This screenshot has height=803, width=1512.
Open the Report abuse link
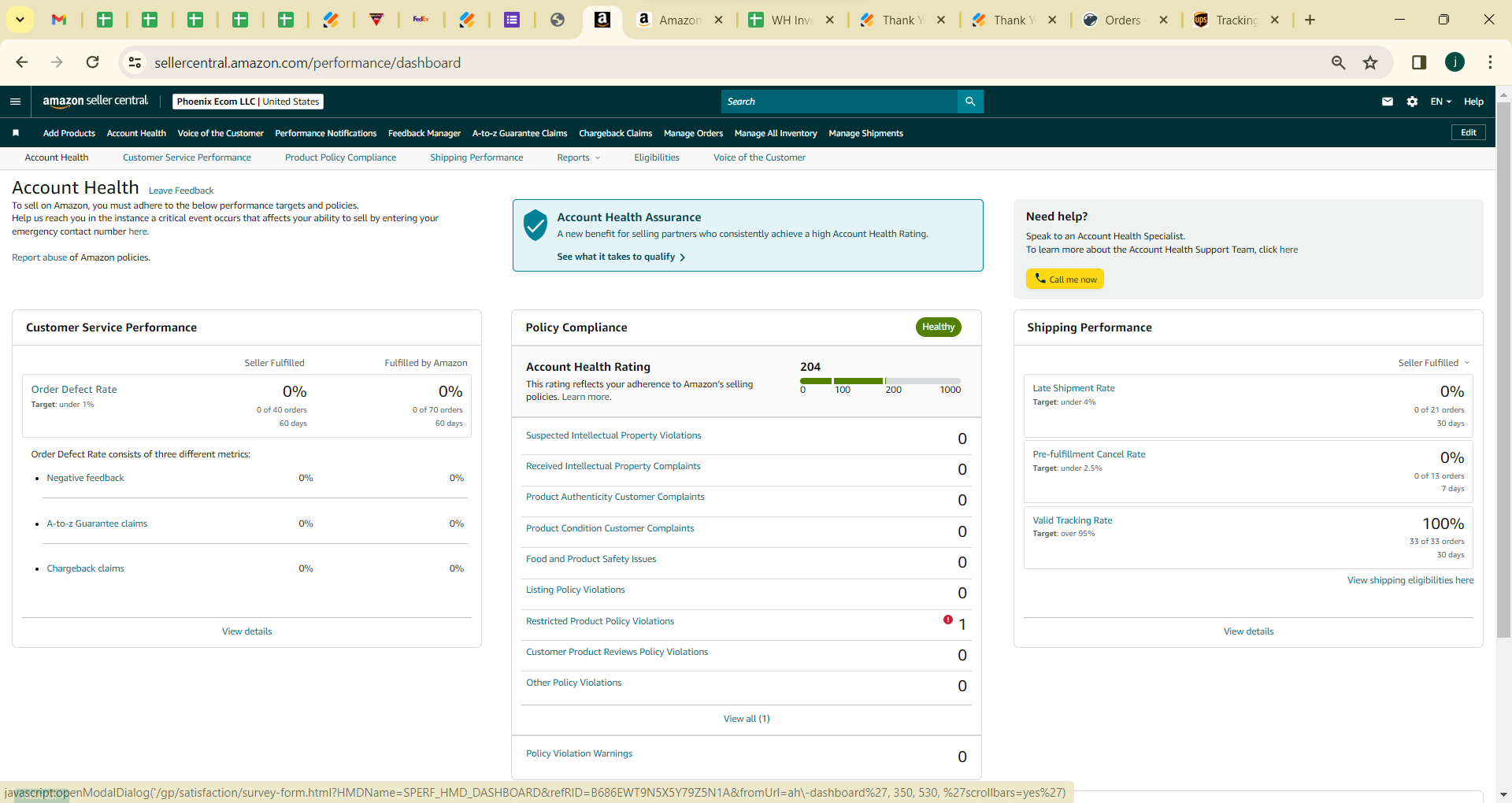click(39, 257)
